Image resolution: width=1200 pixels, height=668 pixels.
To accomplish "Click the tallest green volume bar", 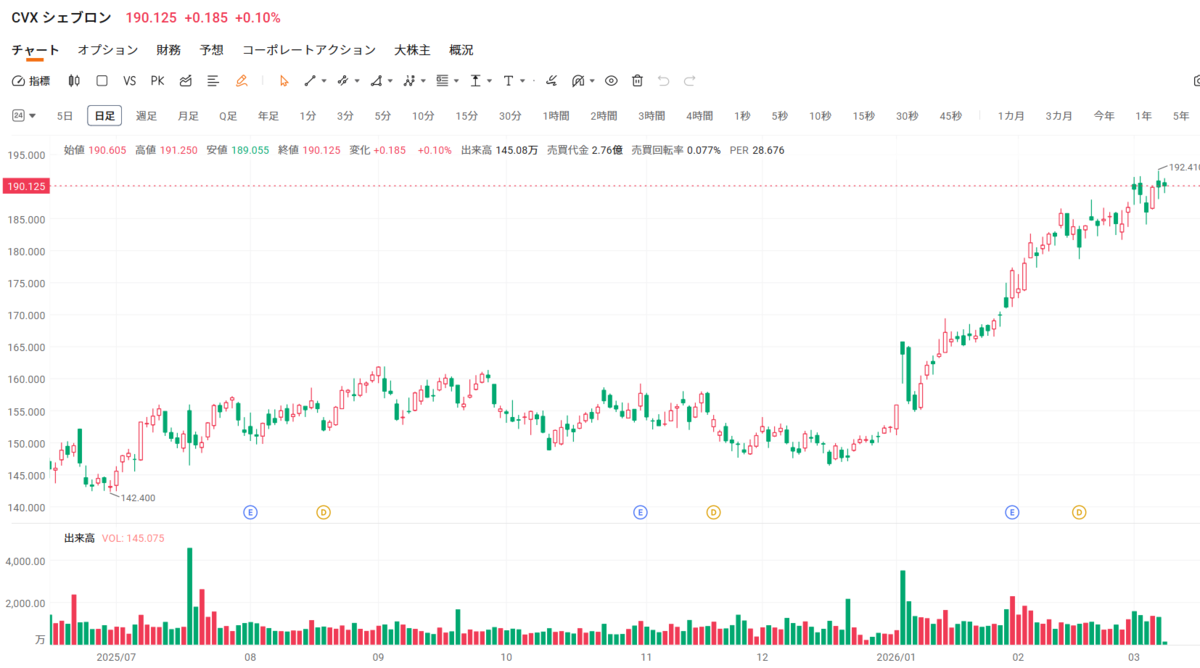I will (x=190, y=596).
